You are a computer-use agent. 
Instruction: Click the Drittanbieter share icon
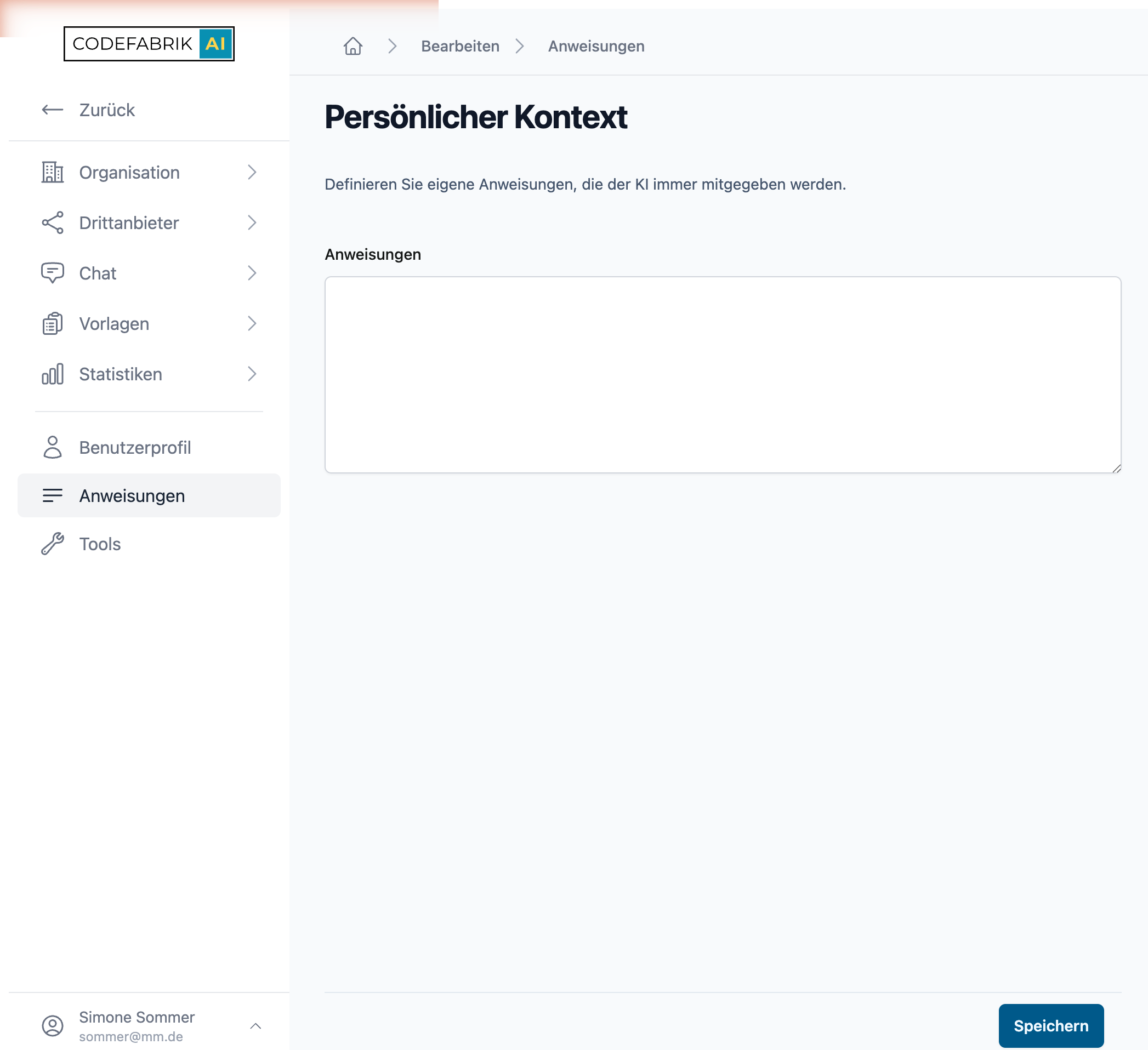click(53, 222)
